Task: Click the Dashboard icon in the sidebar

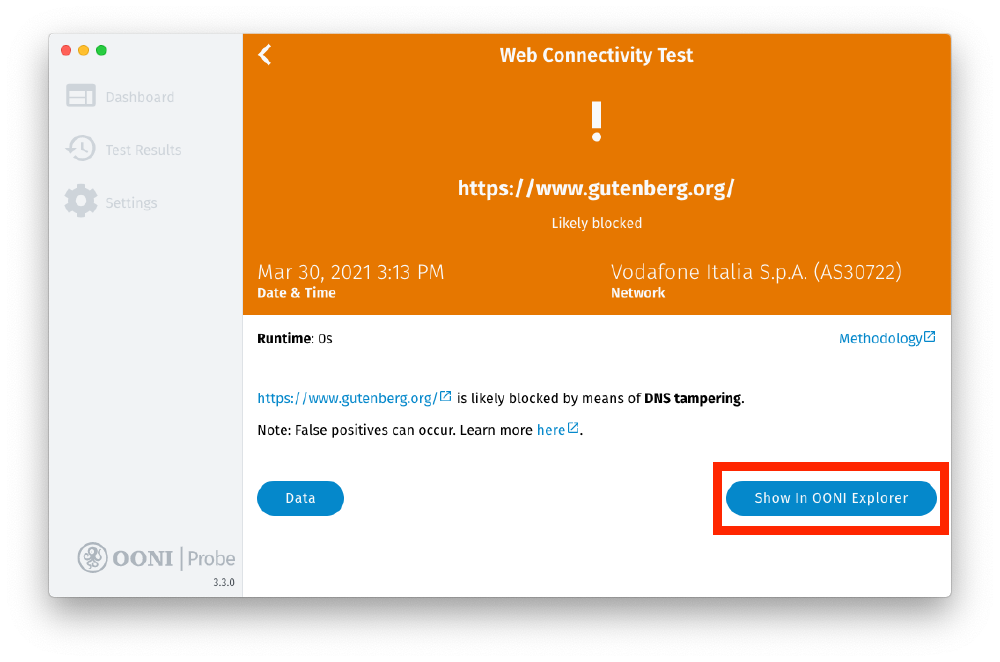Action: [x=80, y=96]
